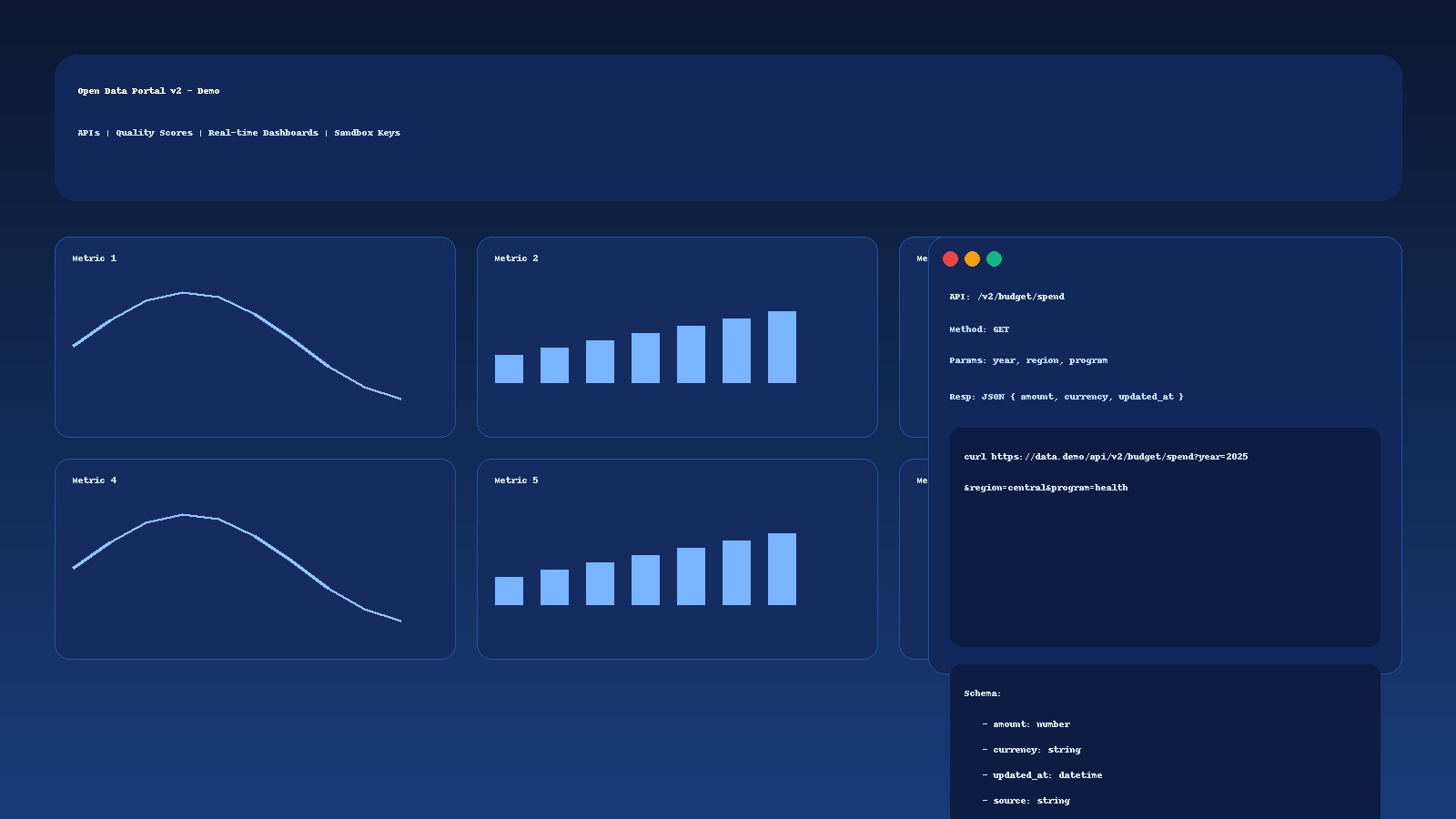Click the green maximize dot in API panel

tap(994, 259)
